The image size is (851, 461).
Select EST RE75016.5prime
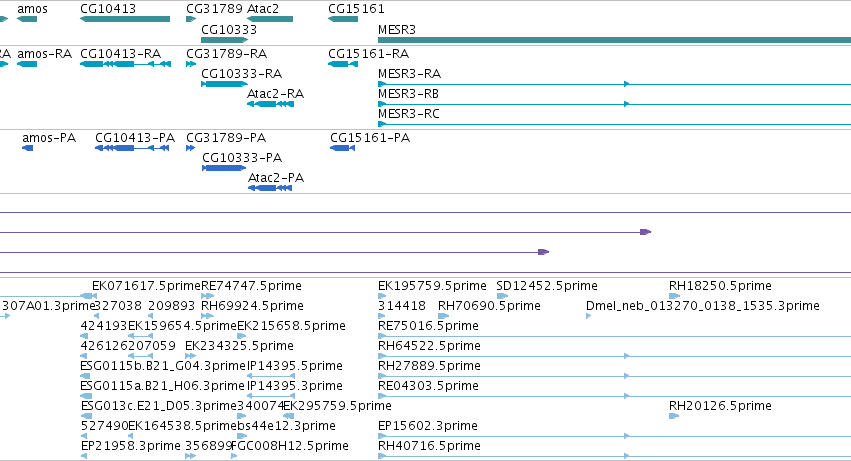tap(614, 336)
